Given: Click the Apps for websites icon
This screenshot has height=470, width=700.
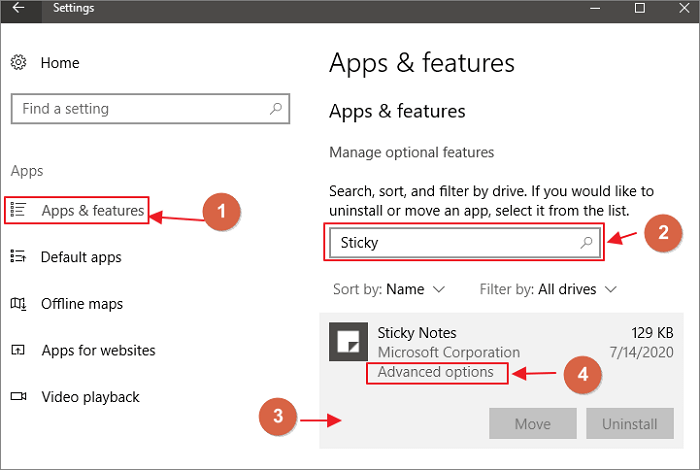Looking at the screenshot, I should (18, 351).
